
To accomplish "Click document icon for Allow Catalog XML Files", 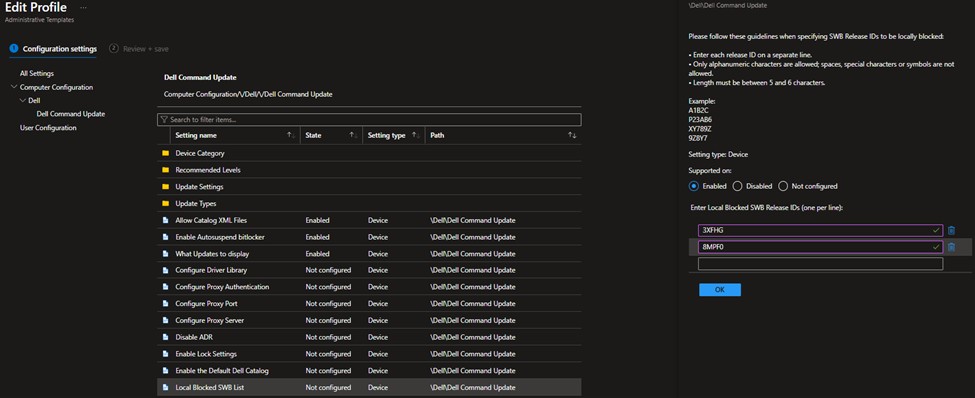I will pos(165,220).
